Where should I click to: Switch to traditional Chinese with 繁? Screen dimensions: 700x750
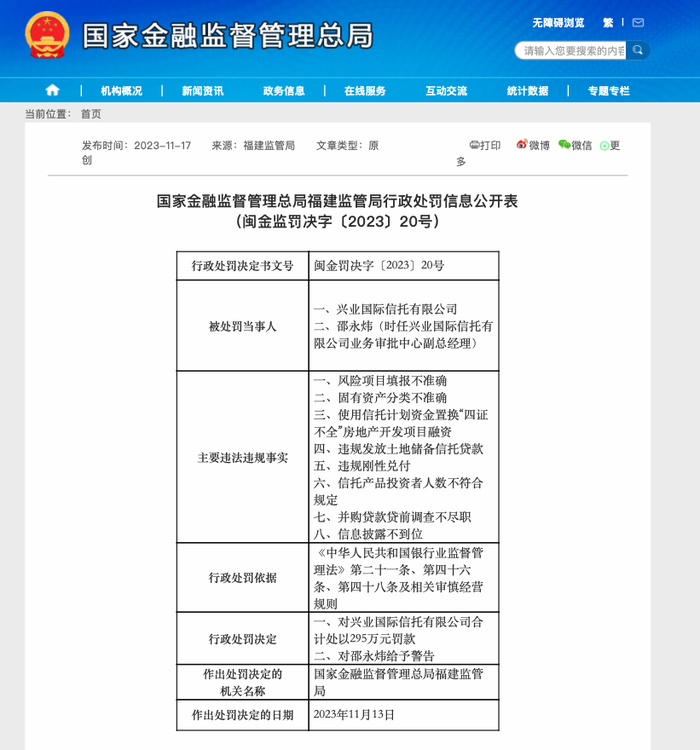point(608,22)
